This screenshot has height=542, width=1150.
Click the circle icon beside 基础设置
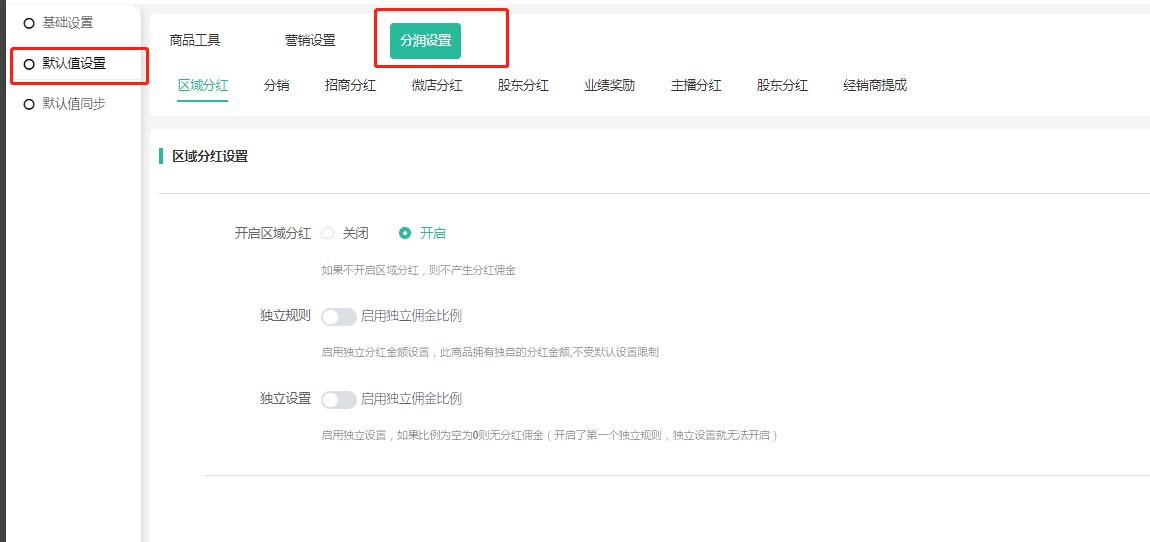point(29,23)
